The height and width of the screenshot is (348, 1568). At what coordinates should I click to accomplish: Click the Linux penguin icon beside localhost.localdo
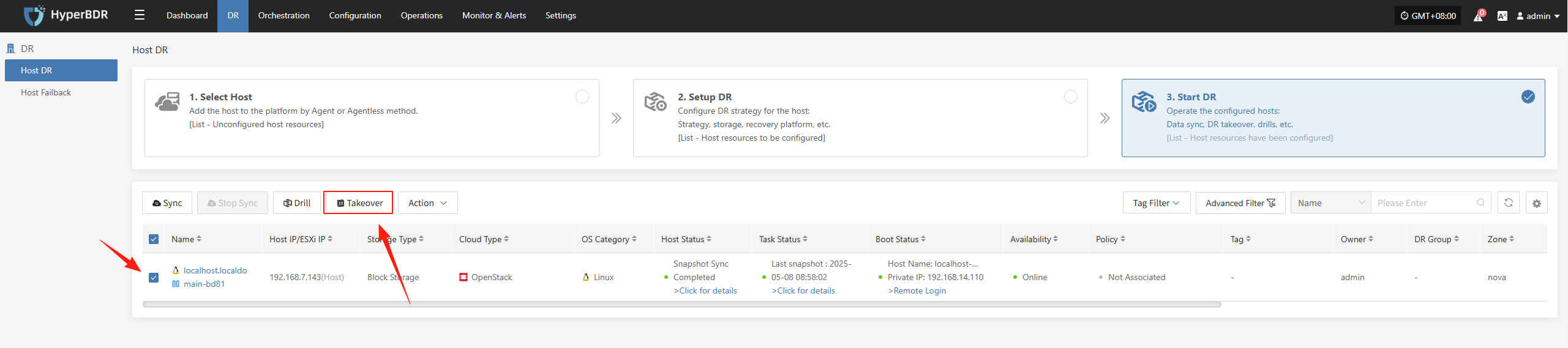click(176, 270)
